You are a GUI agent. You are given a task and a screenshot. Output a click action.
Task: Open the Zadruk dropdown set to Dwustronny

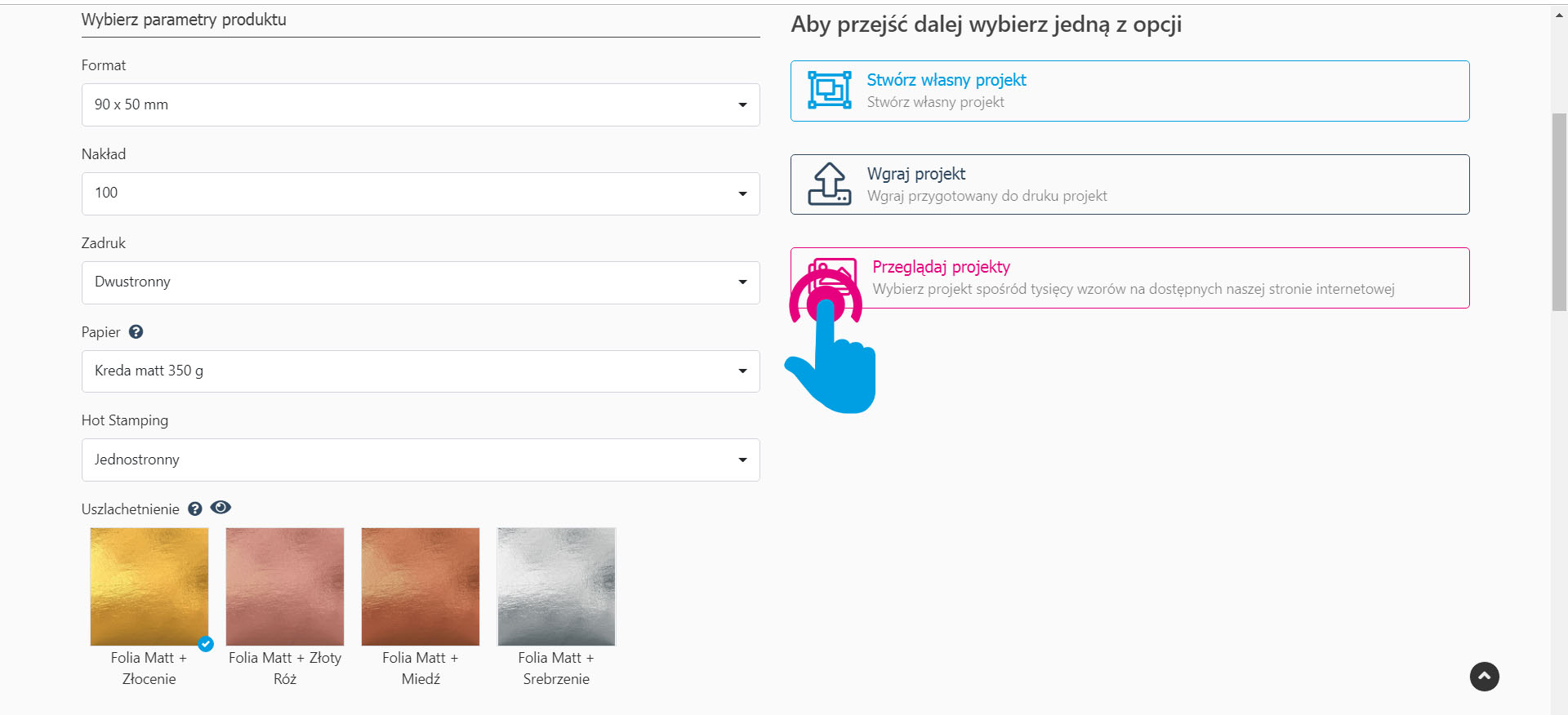point(421,282)
